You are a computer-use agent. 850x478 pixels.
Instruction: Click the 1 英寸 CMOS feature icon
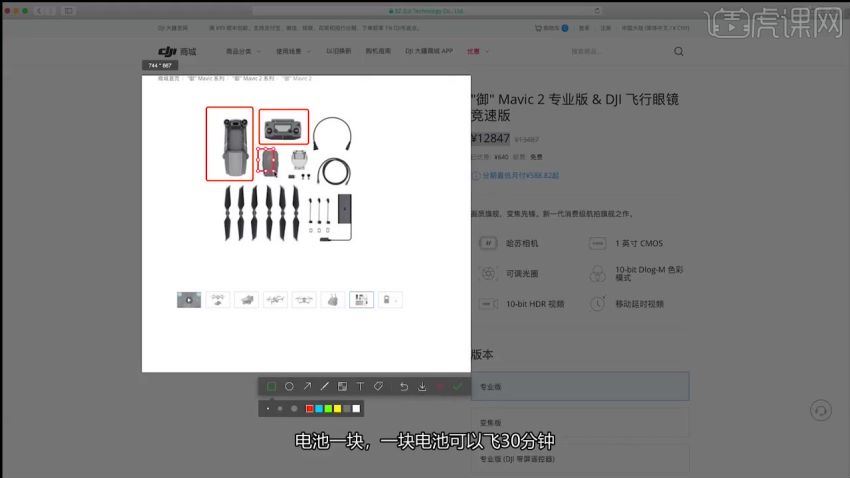click(597, 243)
